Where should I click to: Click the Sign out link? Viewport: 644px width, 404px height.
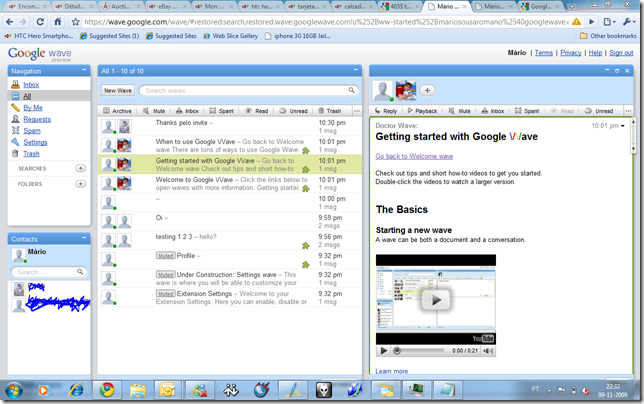pyautogui.click(x=621, y=53)
